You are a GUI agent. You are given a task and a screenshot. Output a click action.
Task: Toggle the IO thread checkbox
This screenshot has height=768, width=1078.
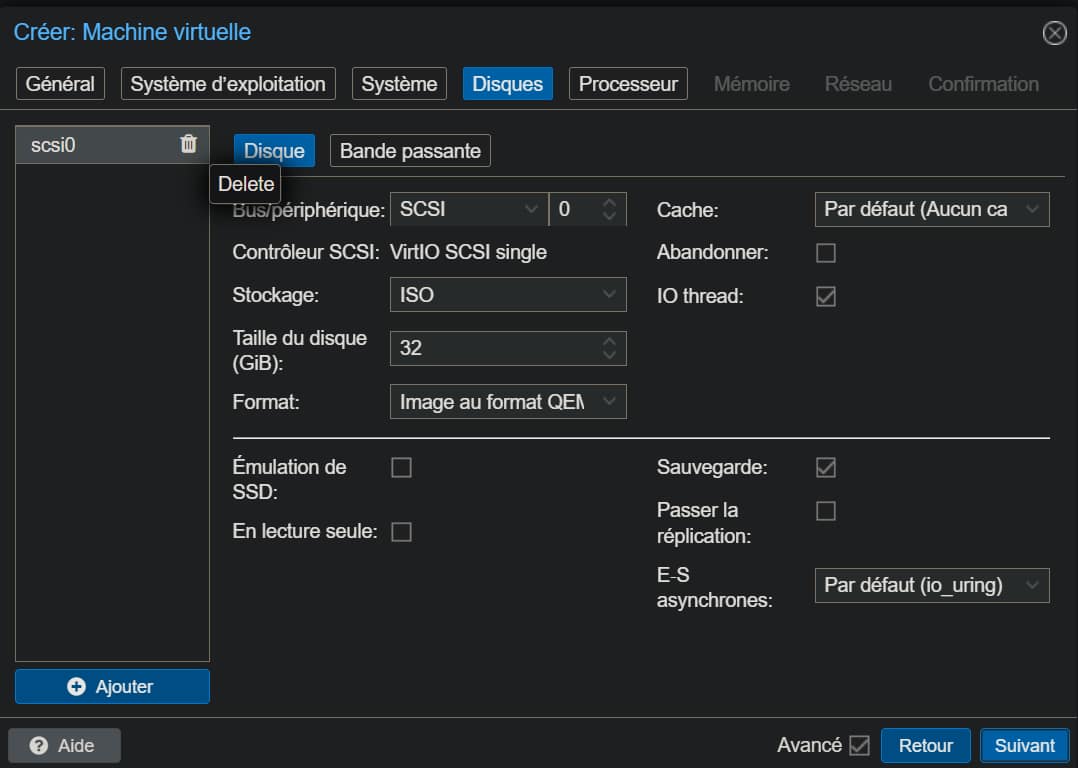coord(826,297)
